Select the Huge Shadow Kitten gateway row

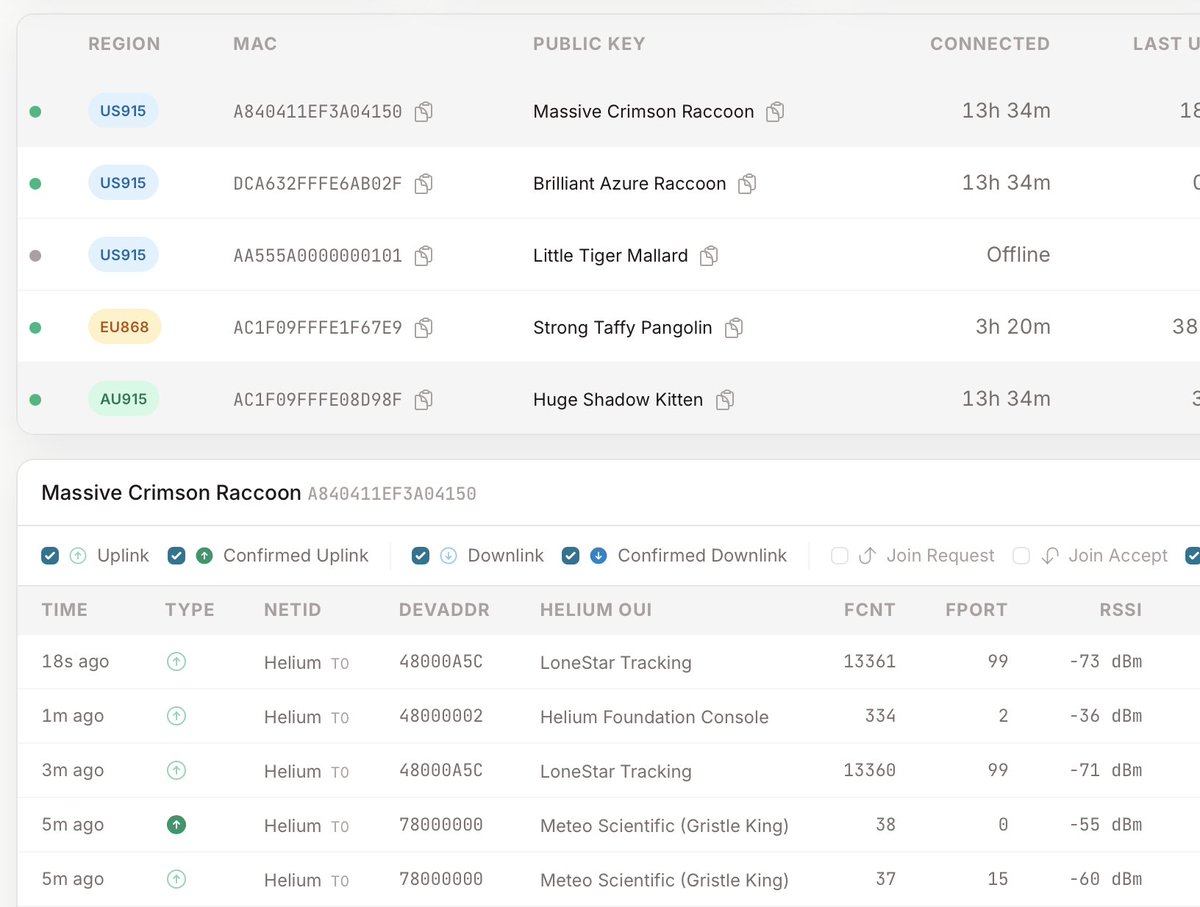point(609,400)
